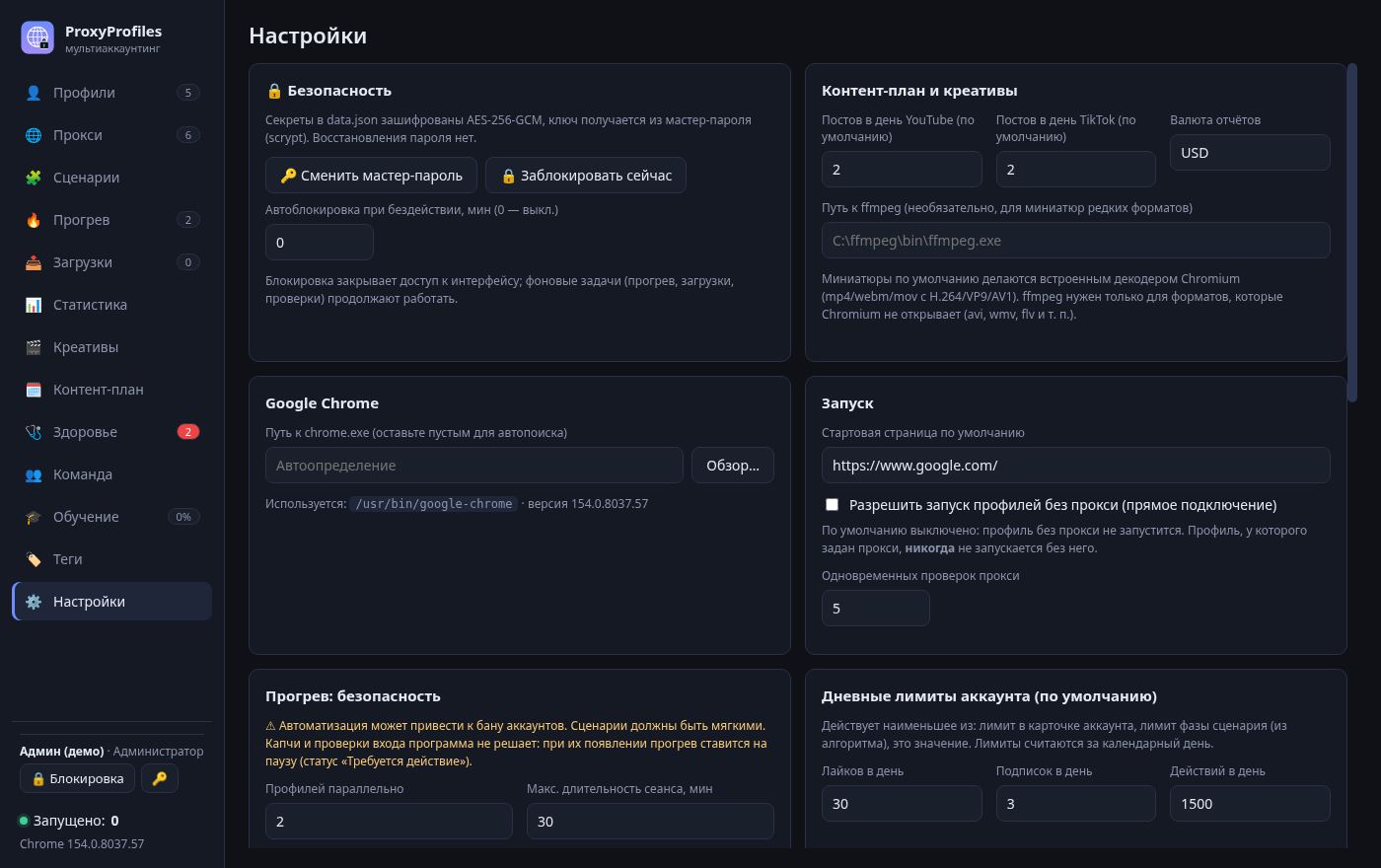Screen dimensions: 1381x868
Task: Click the Прокси globe icon
Action: [34, 135]
